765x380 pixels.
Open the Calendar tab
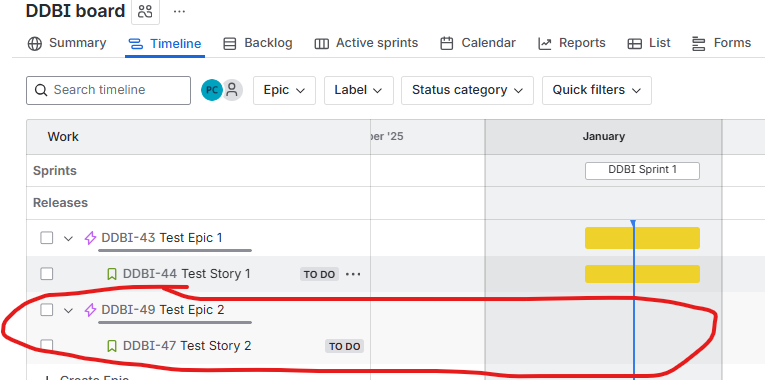pyautogui.click(x=478, y=43)
